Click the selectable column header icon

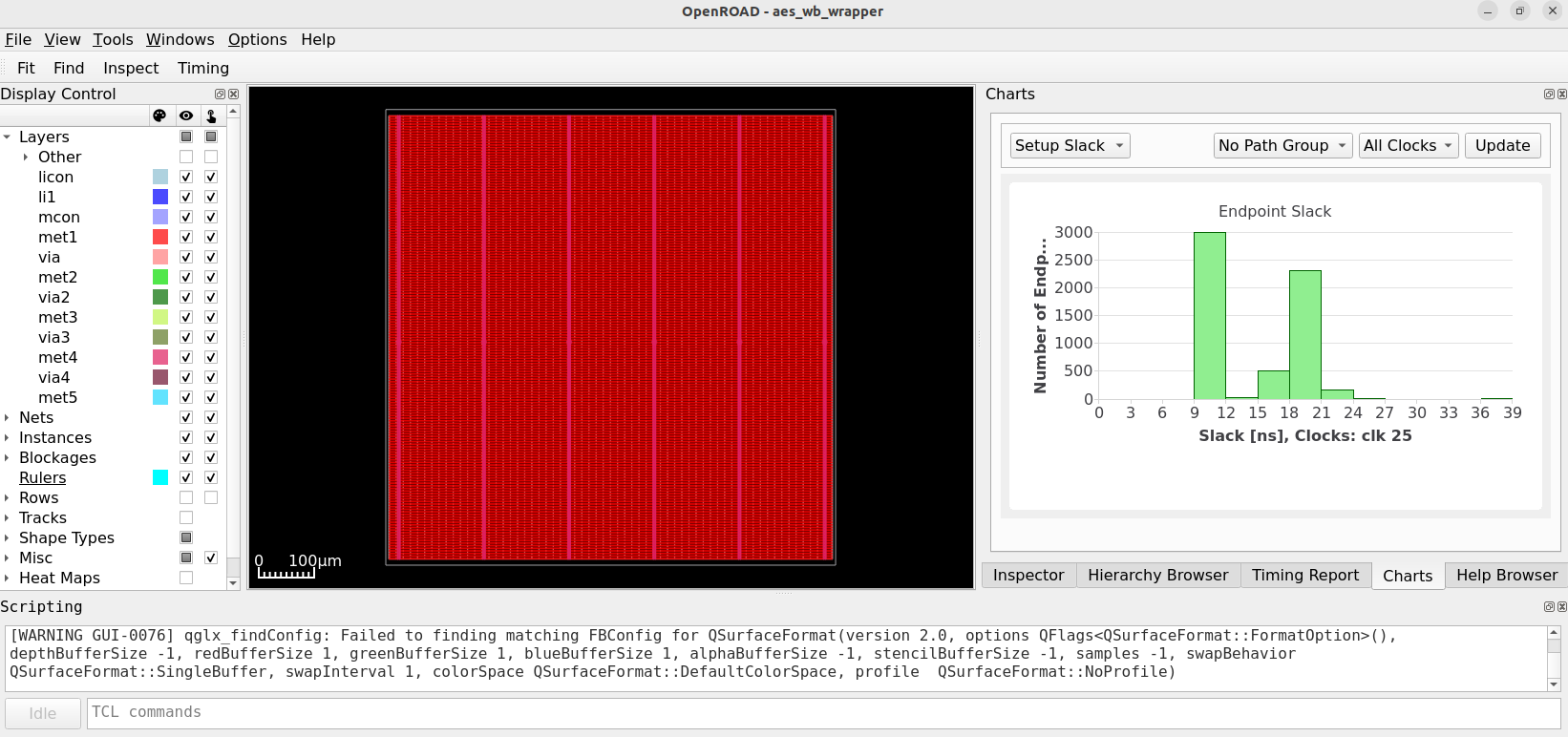coord(211,116)
